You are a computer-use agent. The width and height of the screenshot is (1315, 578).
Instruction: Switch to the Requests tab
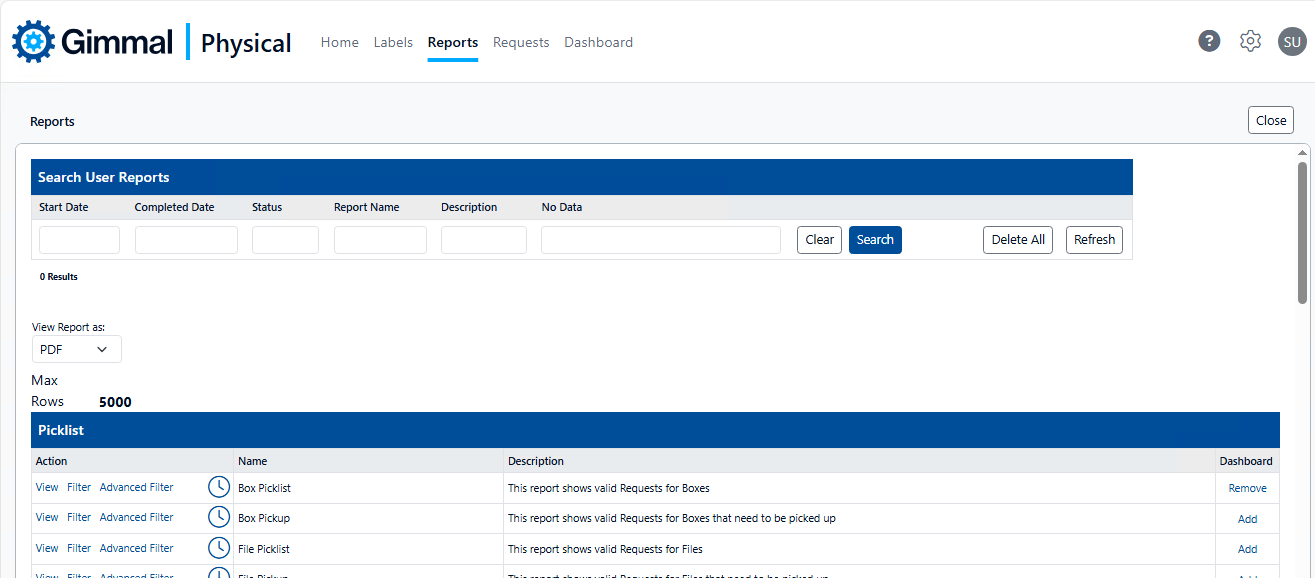521,42
